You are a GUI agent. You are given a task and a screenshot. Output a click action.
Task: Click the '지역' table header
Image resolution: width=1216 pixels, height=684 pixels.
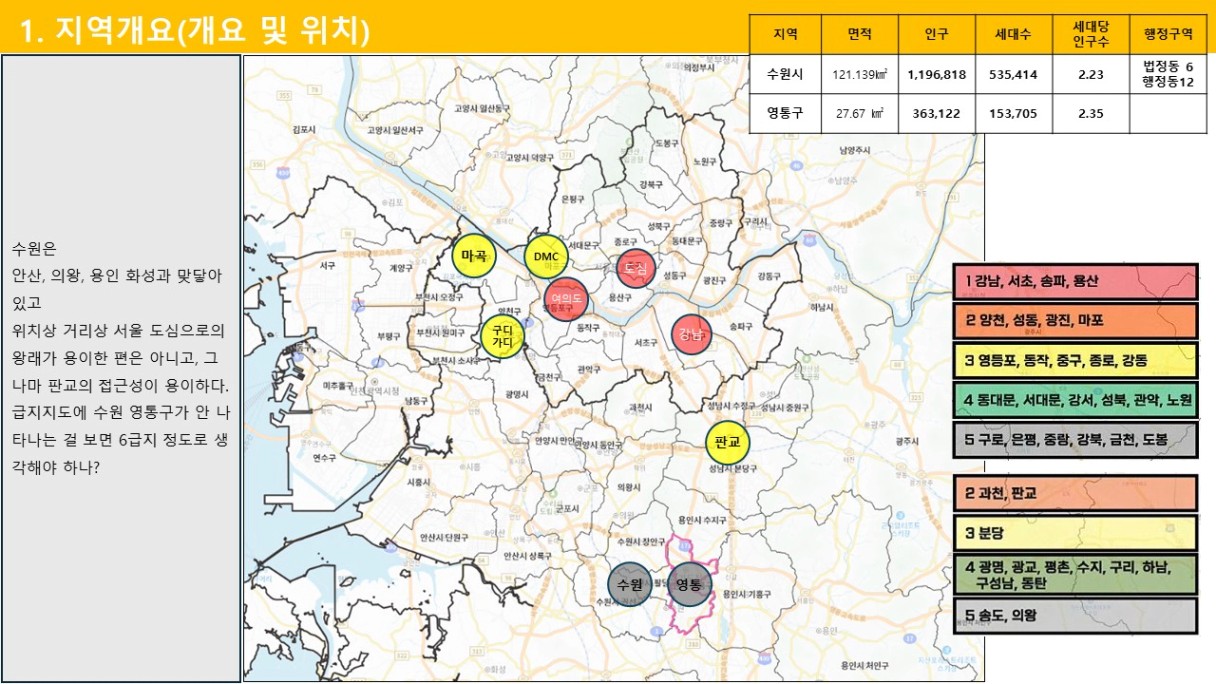pos(785,34)
